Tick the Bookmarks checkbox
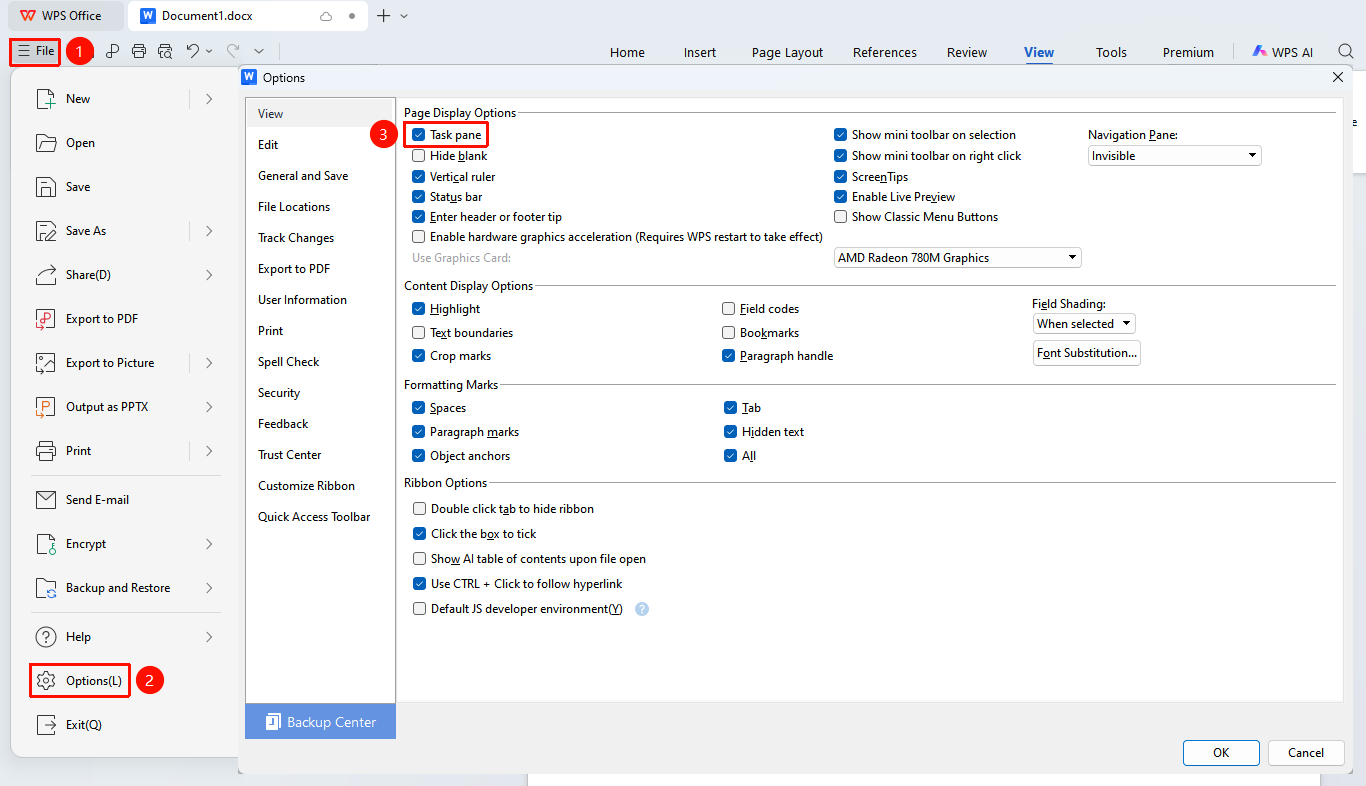The image size is (1366, 786). 729,333
